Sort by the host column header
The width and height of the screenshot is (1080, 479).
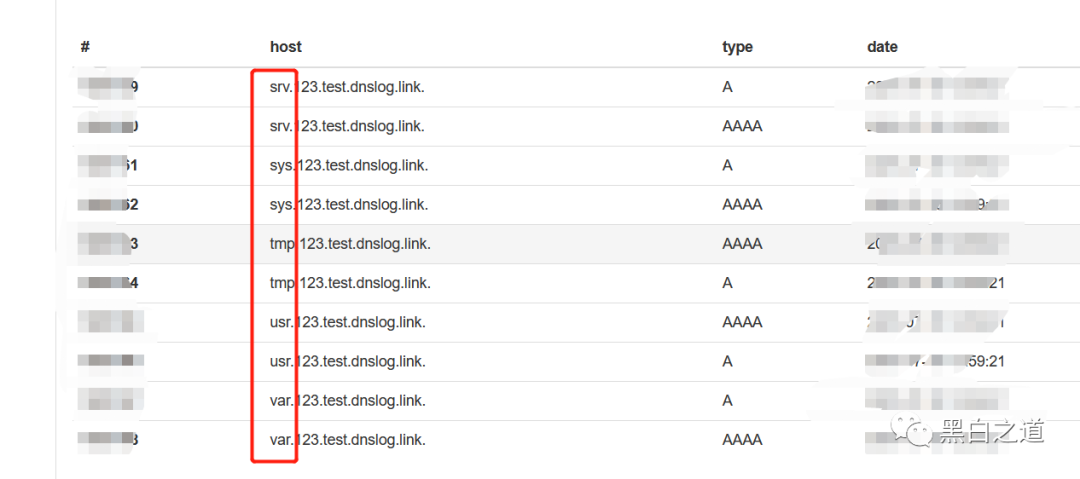click(285, 46)
